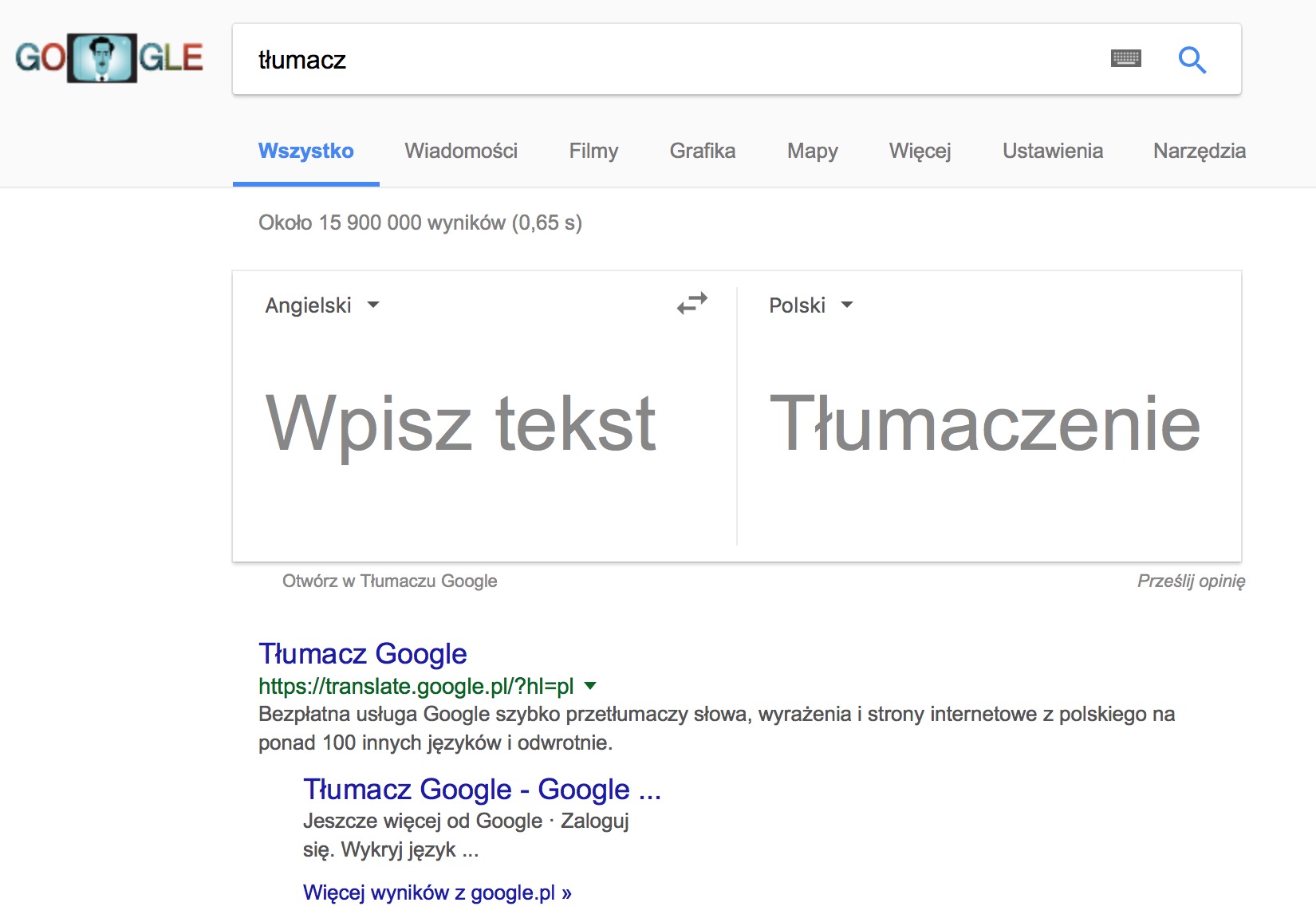Image resolution: width=1316 pixels, height=922 pixels.
Task: Open the Więcej menu
Action: 920,151
